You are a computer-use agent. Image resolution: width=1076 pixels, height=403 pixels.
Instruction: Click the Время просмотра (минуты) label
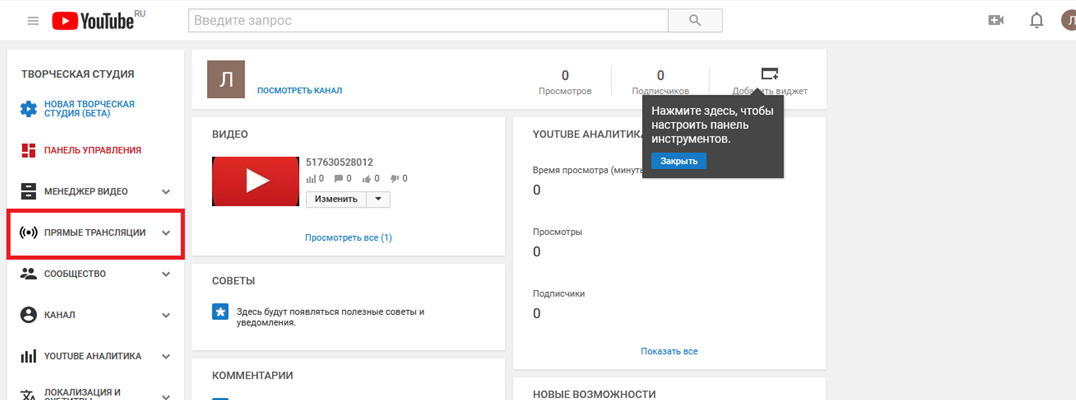click(x=589, y=170)
